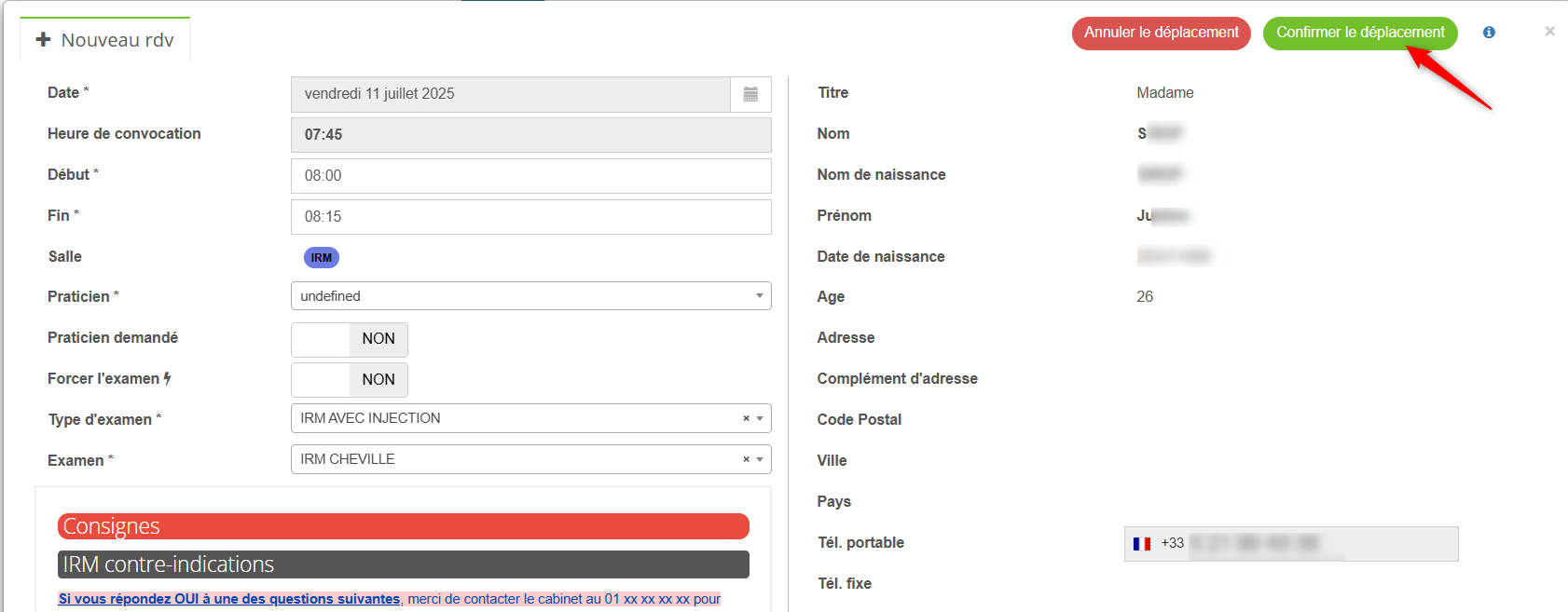Screen dimensions: 1568x612
Task: Clear the IRM CHEVILLE exam selection
Action: point(746,459)
